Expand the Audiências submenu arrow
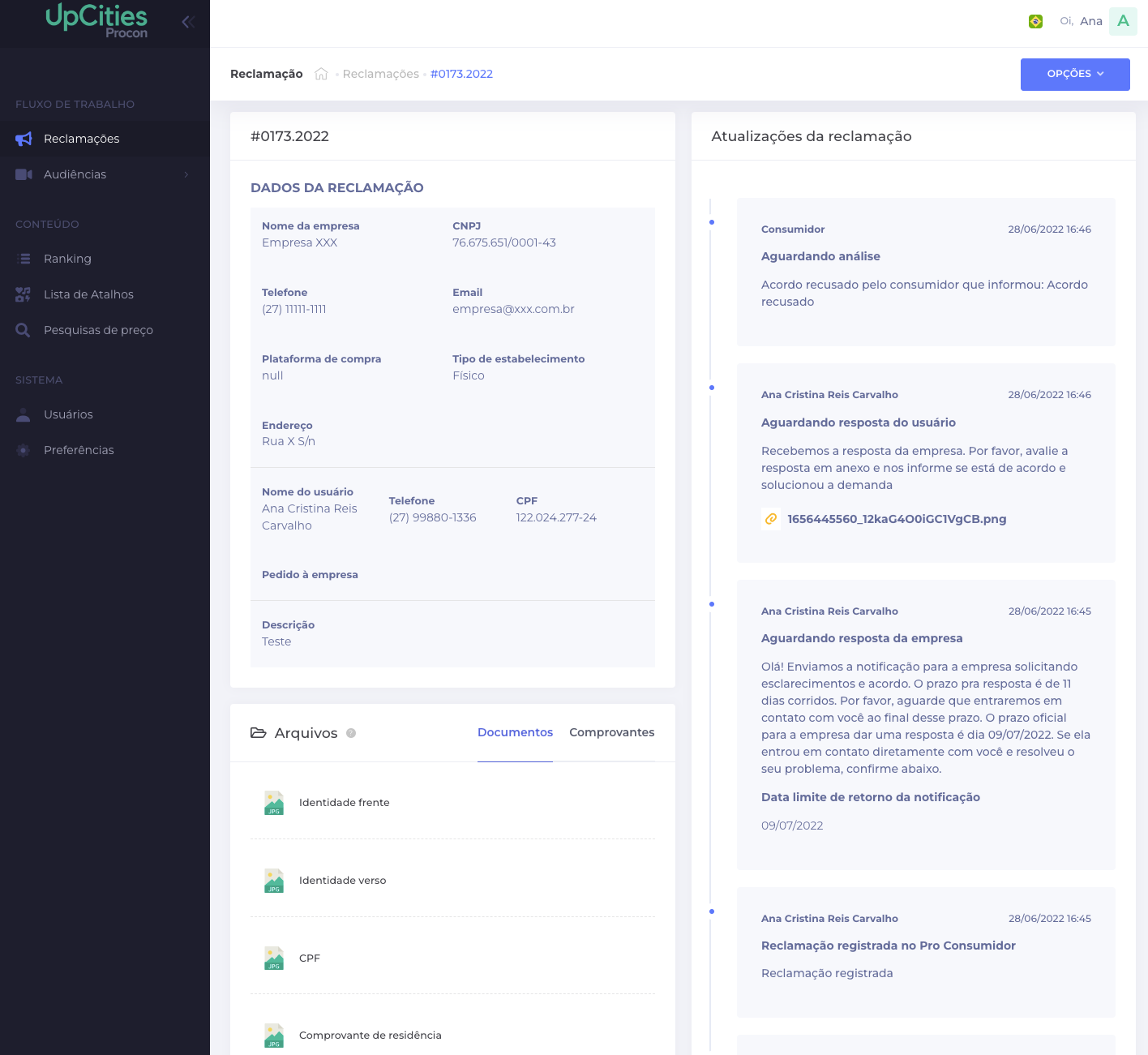1148x1055 pixels. point(186,174)
